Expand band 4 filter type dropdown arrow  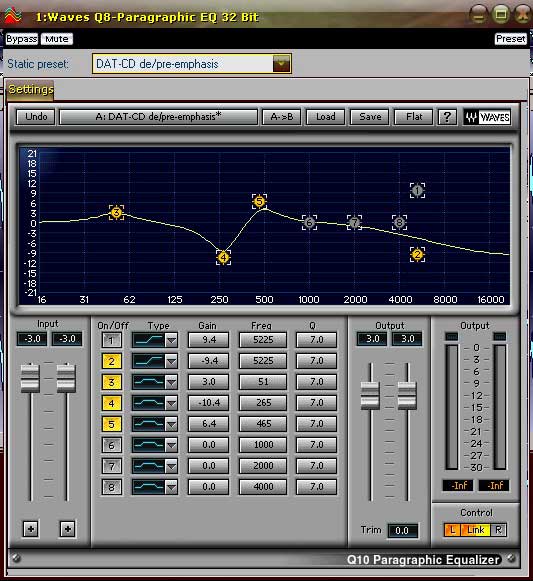(171, 403)
